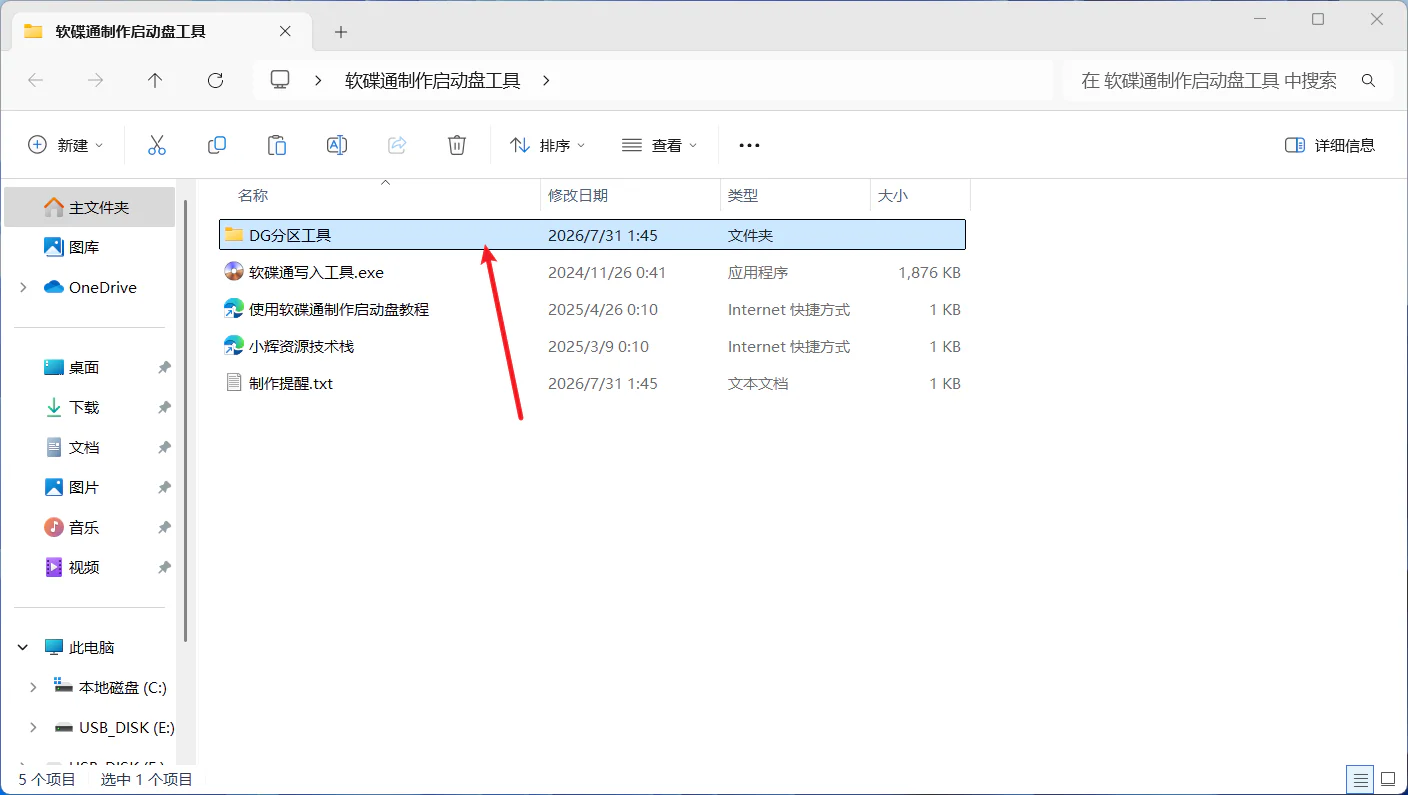Screen dimensions: 1408x795
Task: Select the 小辉资源技术栈 shortcut
Action: 592,346
